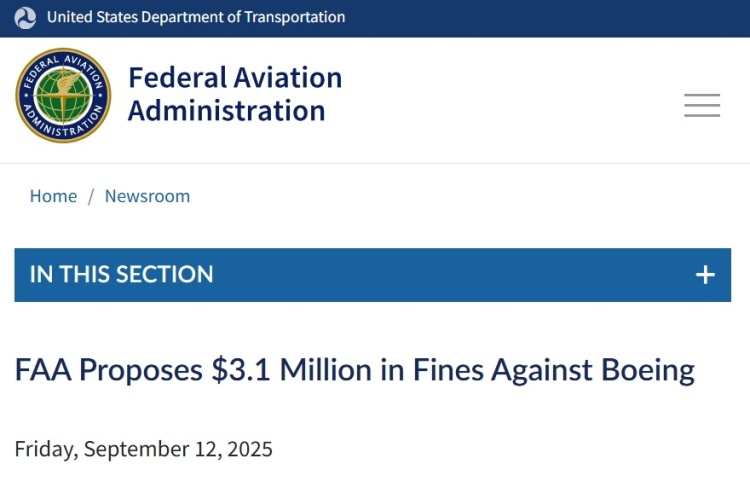Click the Federal Aviation Administration site title

(235, 94)
